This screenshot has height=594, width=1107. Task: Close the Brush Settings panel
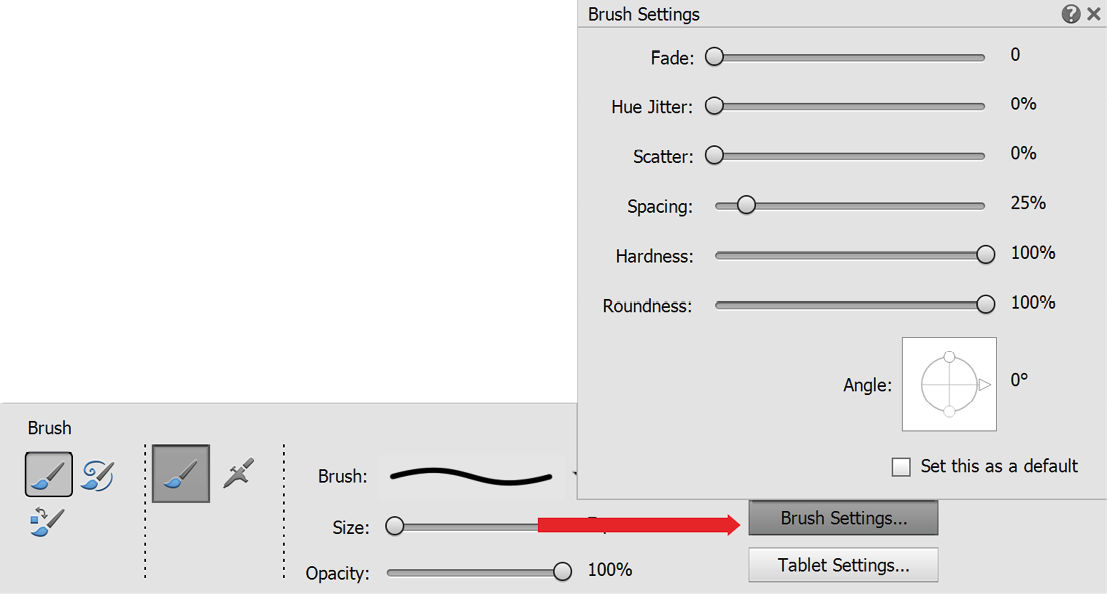pyautogui.click(x=1094, y=14)
